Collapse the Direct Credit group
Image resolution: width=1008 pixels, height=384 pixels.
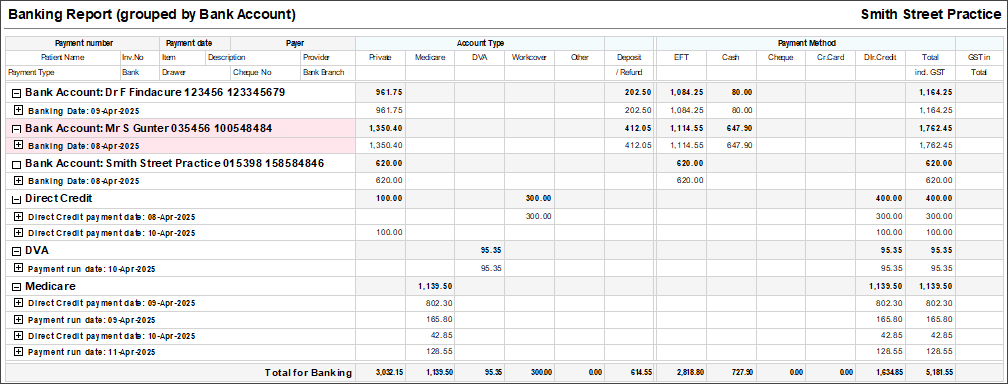(x=17, y=199)
